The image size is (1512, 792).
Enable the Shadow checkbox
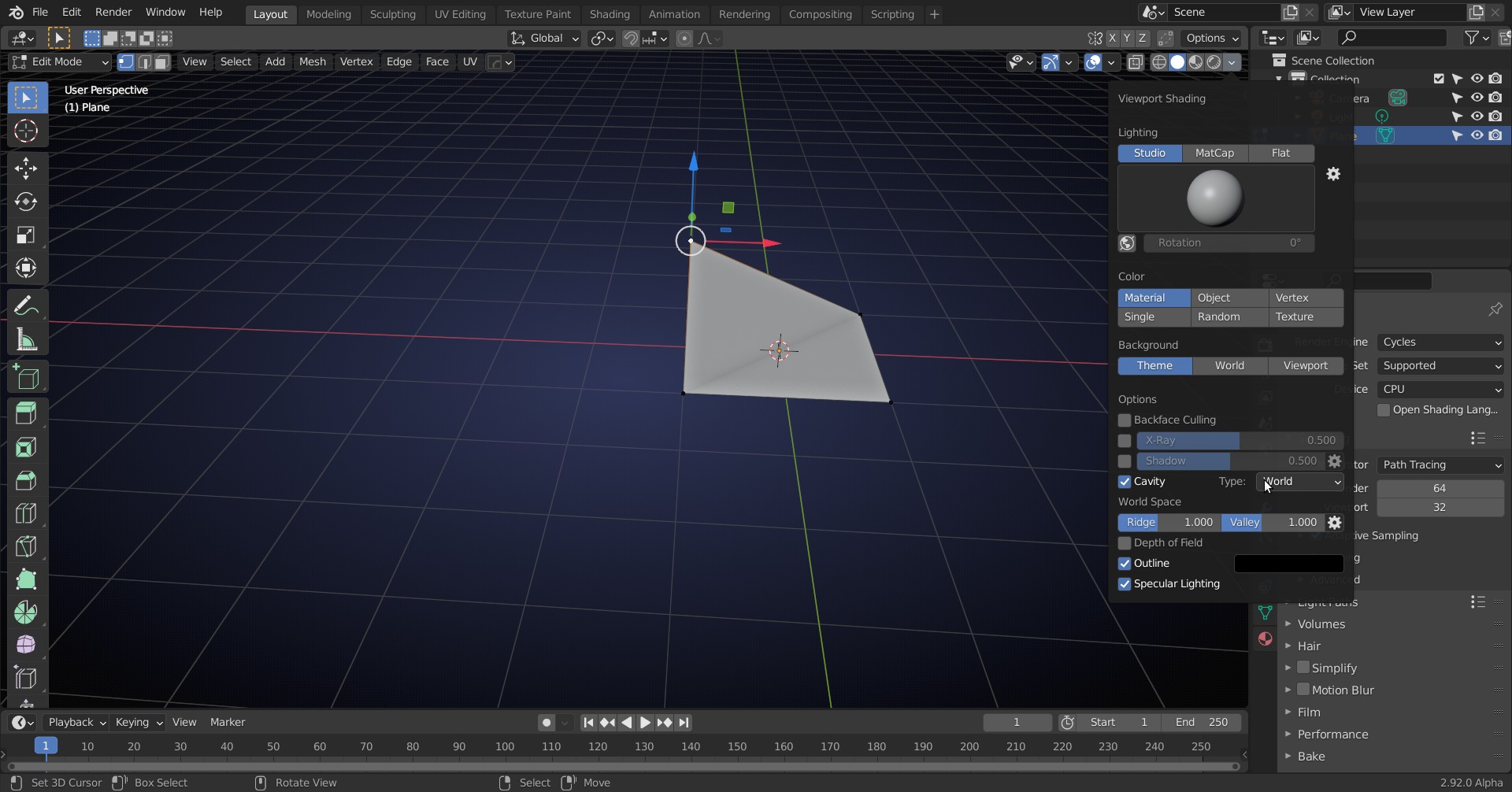coord(1125,461)
